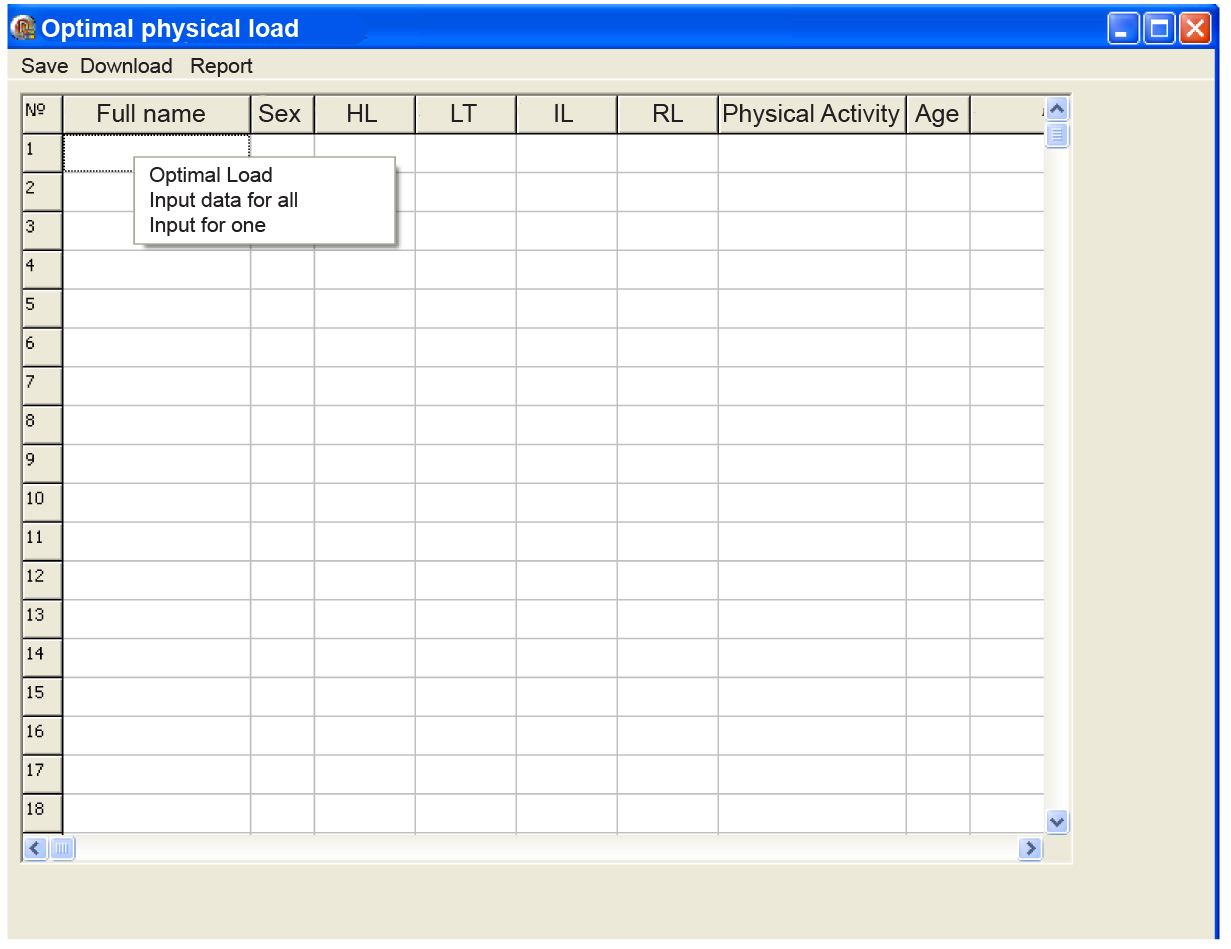This screenshot has width=1231, height=949.
Task: Select Input for one option
Action: (x=207, y=225)
